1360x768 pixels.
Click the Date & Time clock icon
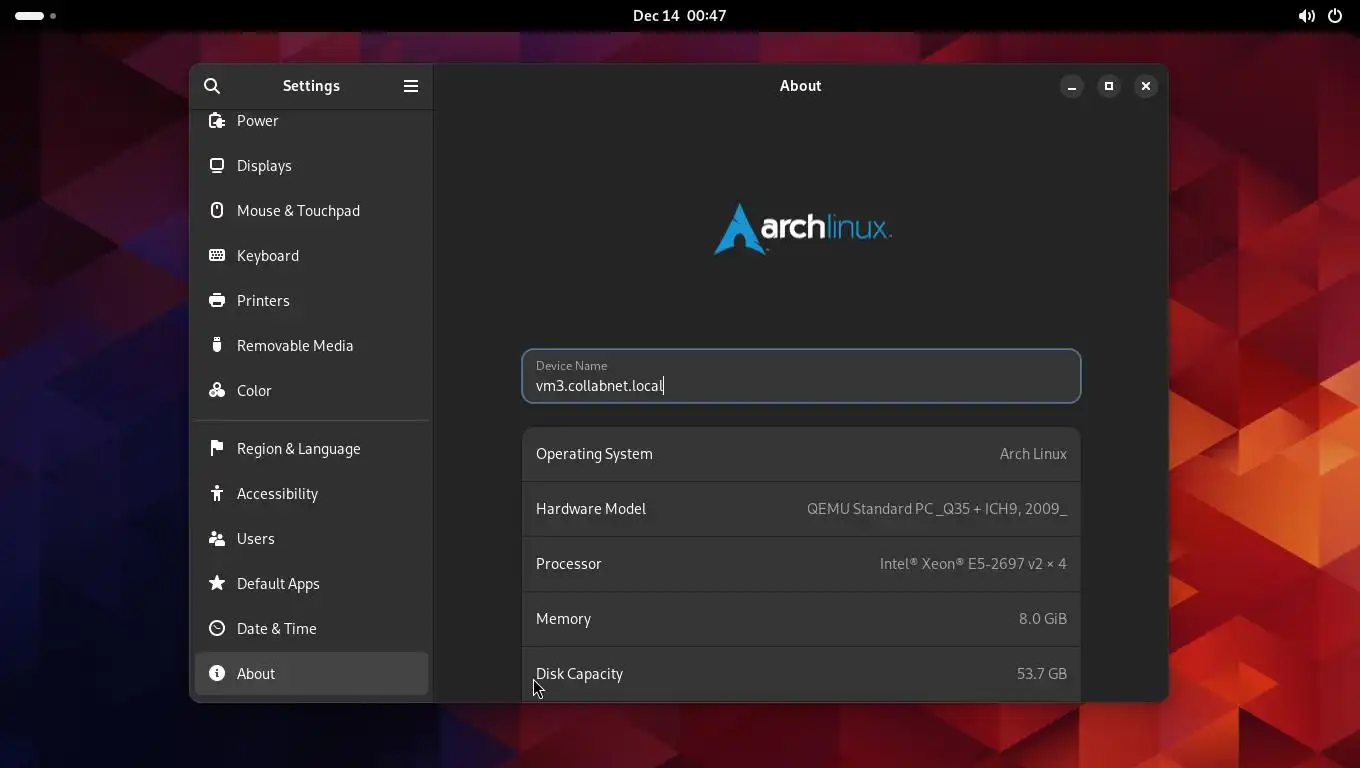[x=217, y=629]
